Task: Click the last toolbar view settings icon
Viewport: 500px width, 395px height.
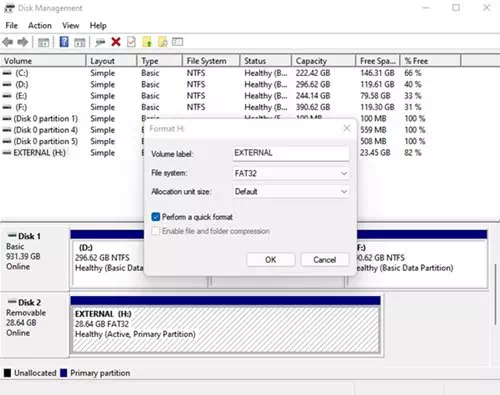Action: click(177, 42)
